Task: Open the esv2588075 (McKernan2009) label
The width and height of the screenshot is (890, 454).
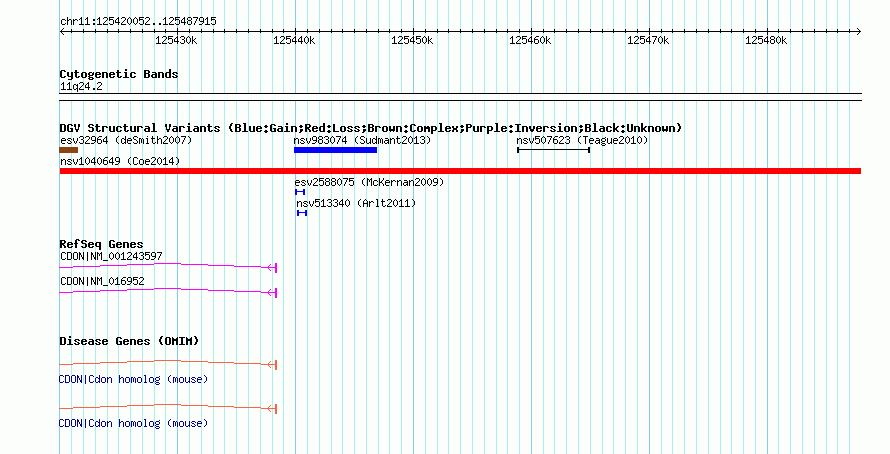Action: [370, 182]
